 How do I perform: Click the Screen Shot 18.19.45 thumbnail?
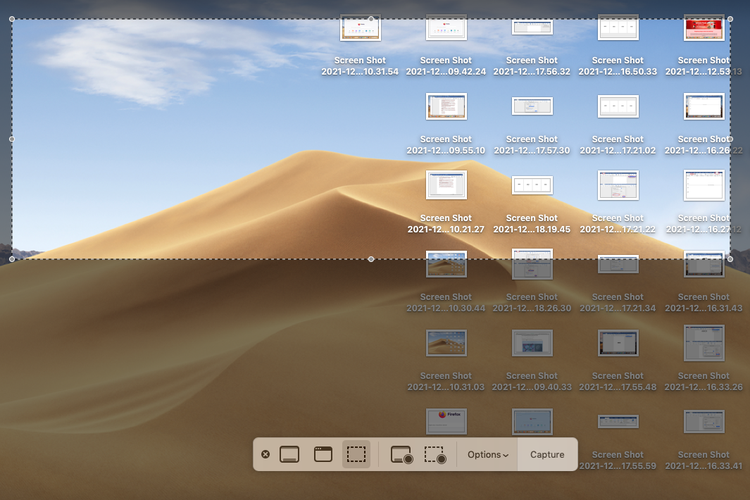pyautogui.click(x=532, y=185)
